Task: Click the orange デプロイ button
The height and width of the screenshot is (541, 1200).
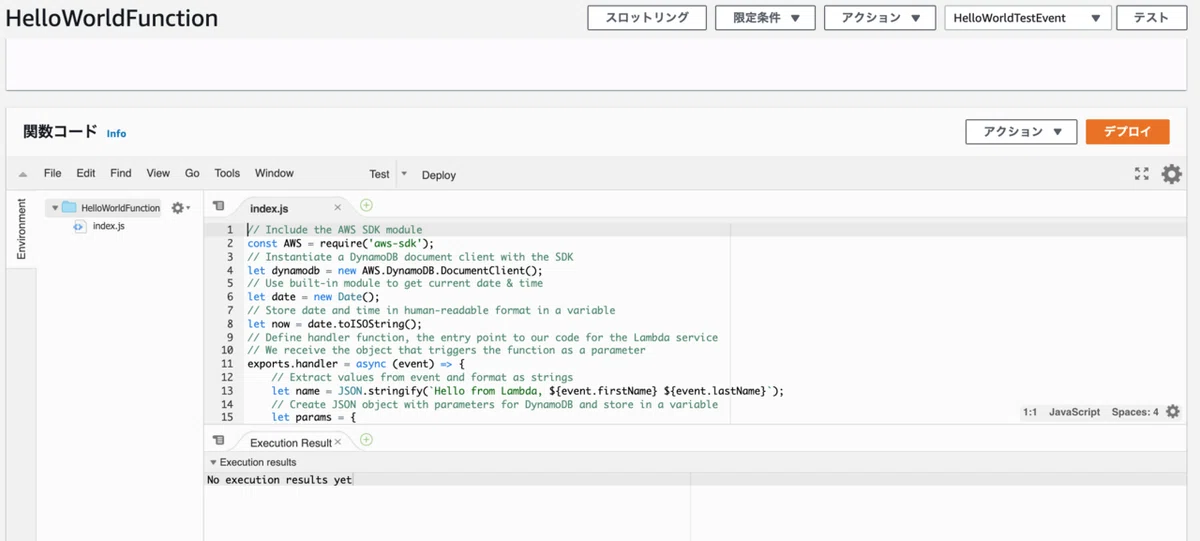Action: [1127, 132]
